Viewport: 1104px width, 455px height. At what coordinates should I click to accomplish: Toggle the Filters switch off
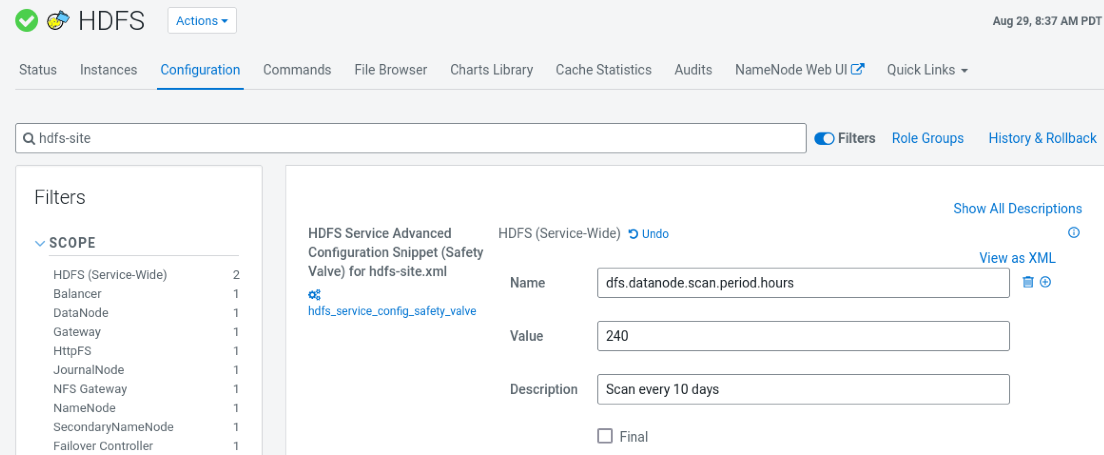coord(824,139)
